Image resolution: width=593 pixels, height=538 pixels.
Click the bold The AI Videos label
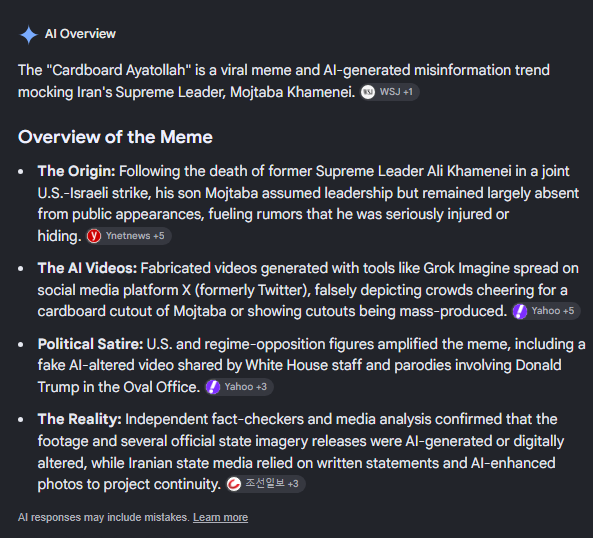[87, 268]
